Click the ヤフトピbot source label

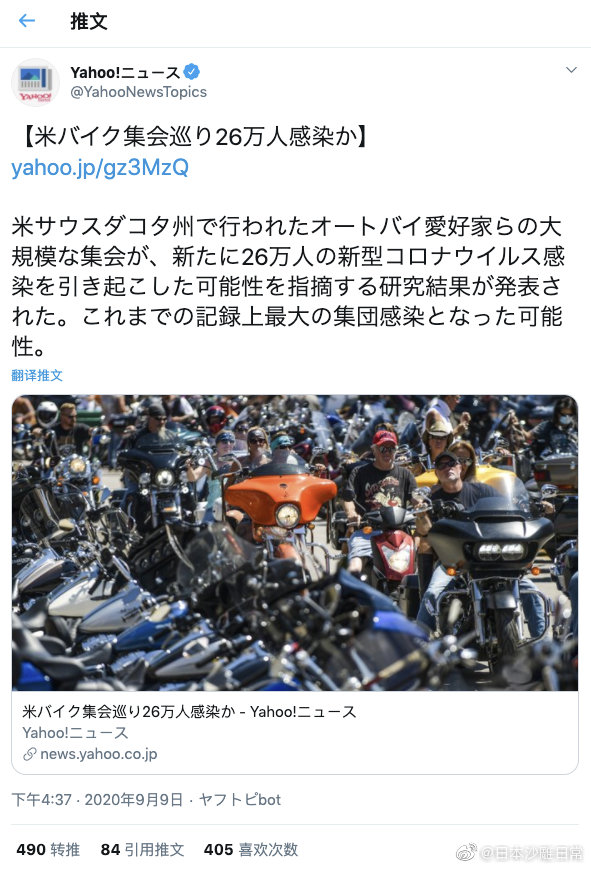[x=240, y=800]
